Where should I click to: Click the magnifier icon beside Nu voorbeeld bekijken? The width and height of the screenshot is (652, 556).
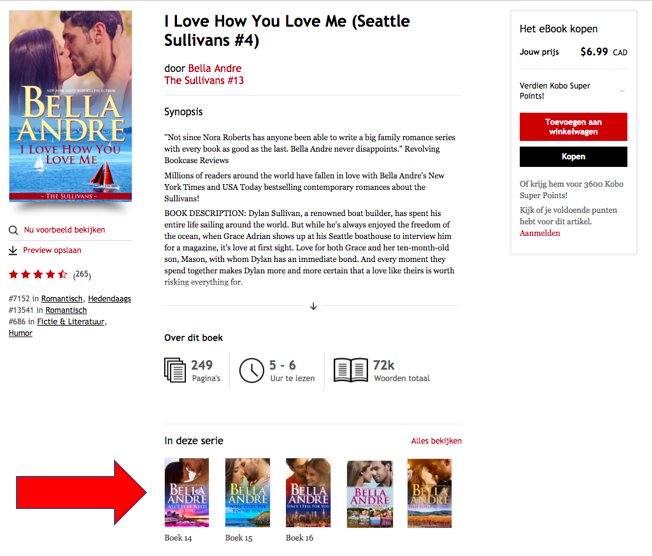coord(13,230)
